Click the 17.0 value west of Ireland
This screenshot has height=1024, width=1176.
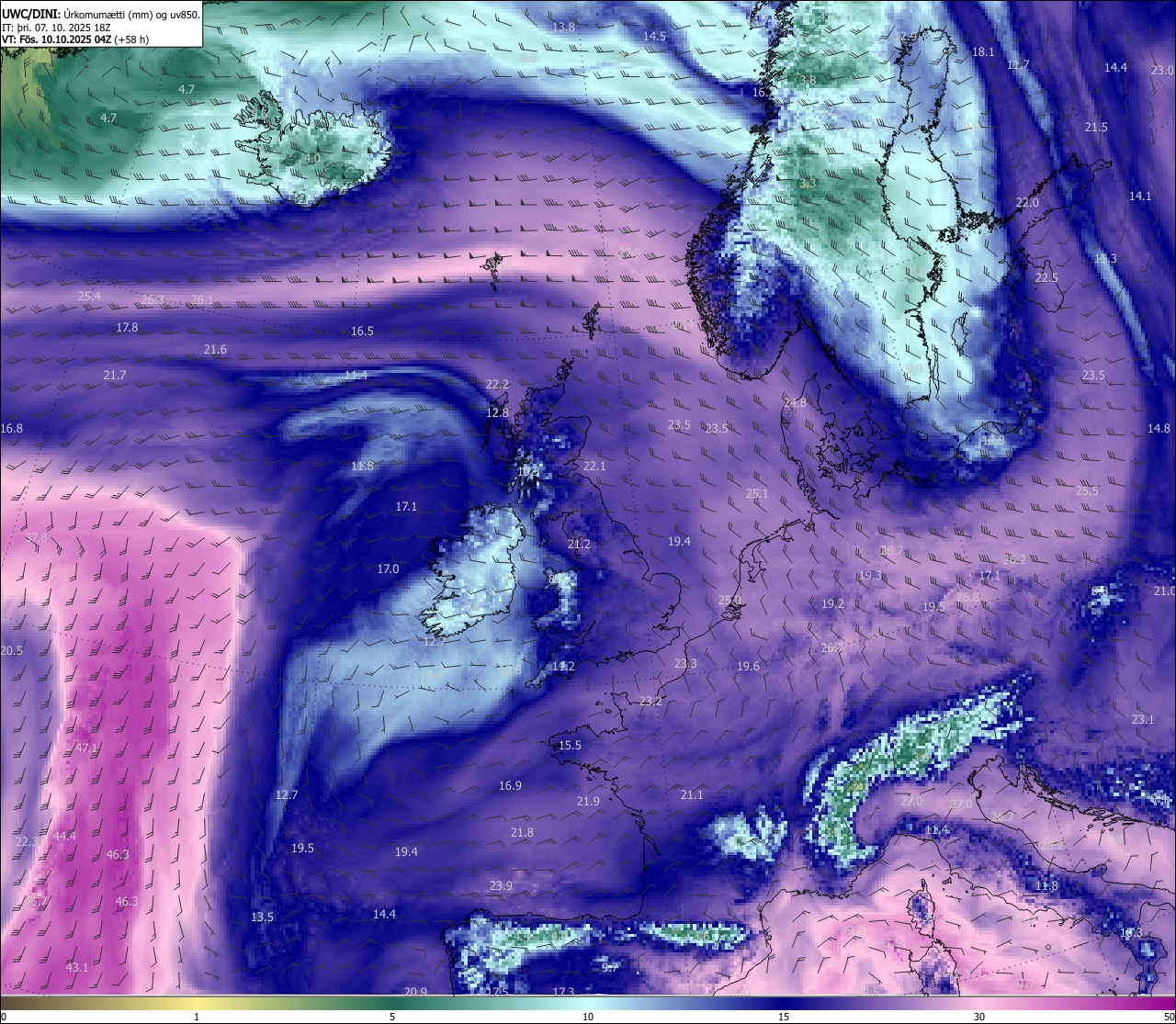[x=388, y=568]
